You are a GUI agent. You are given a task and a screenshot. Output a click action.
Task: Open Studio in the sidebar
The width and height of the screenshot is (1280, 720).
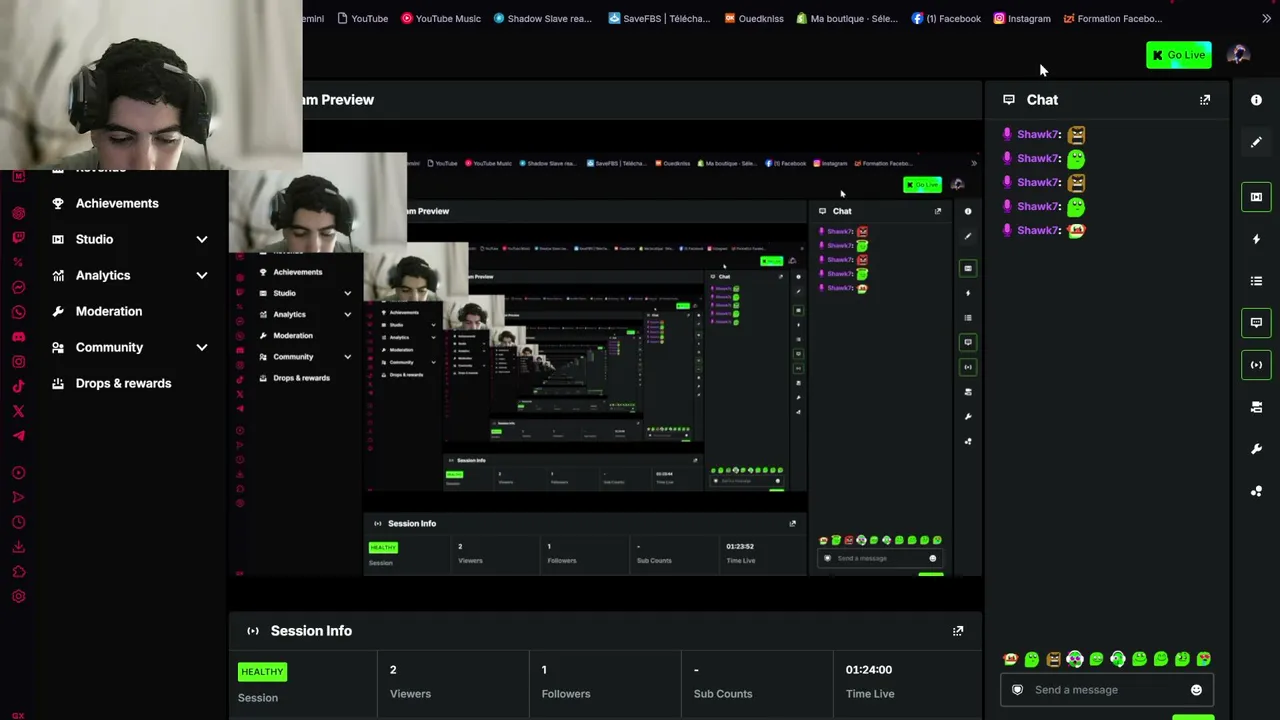click(x=94, y=239)
